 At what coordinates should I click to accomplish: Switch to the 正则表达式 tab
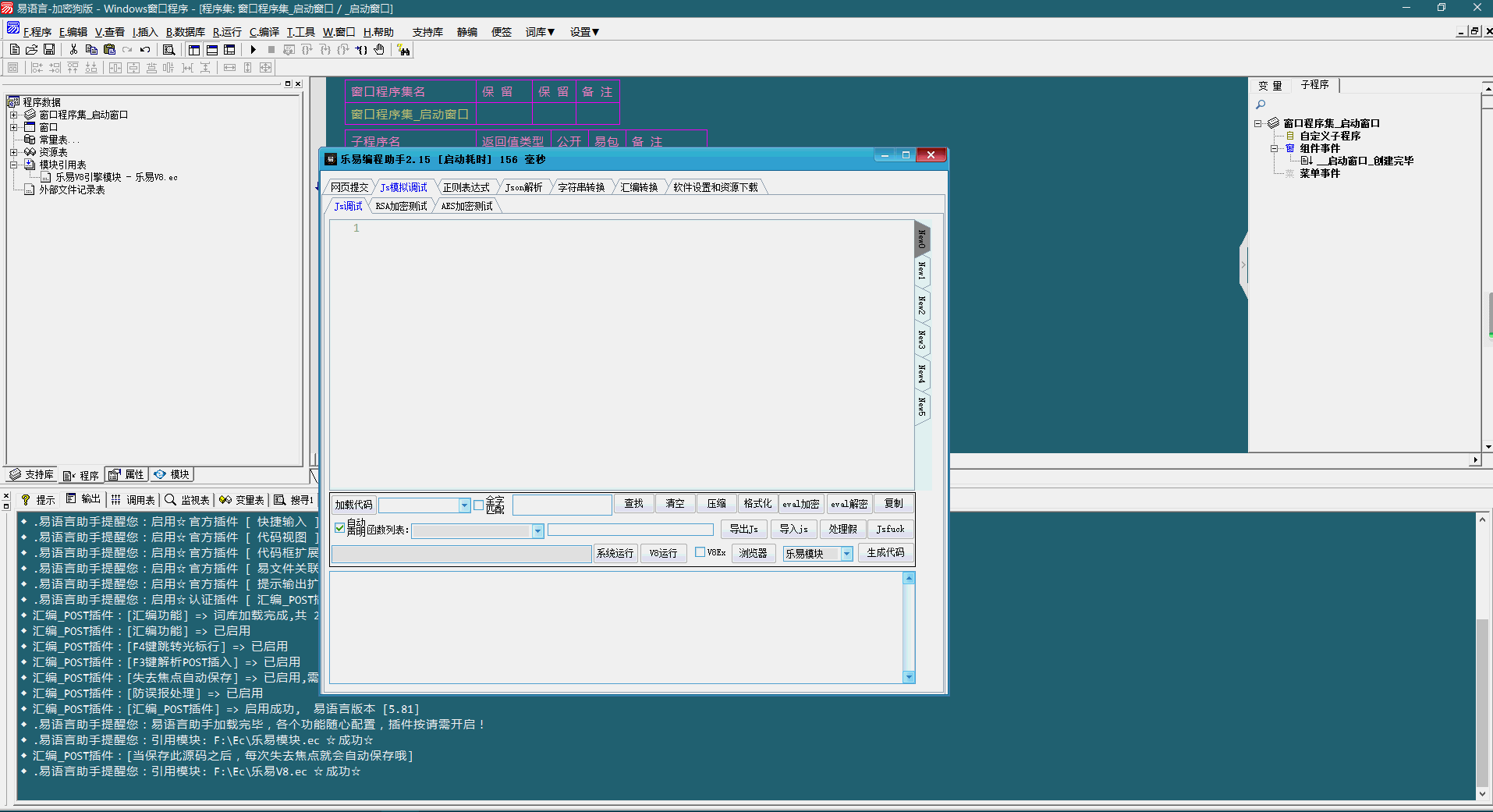click(x=466, y=187)
